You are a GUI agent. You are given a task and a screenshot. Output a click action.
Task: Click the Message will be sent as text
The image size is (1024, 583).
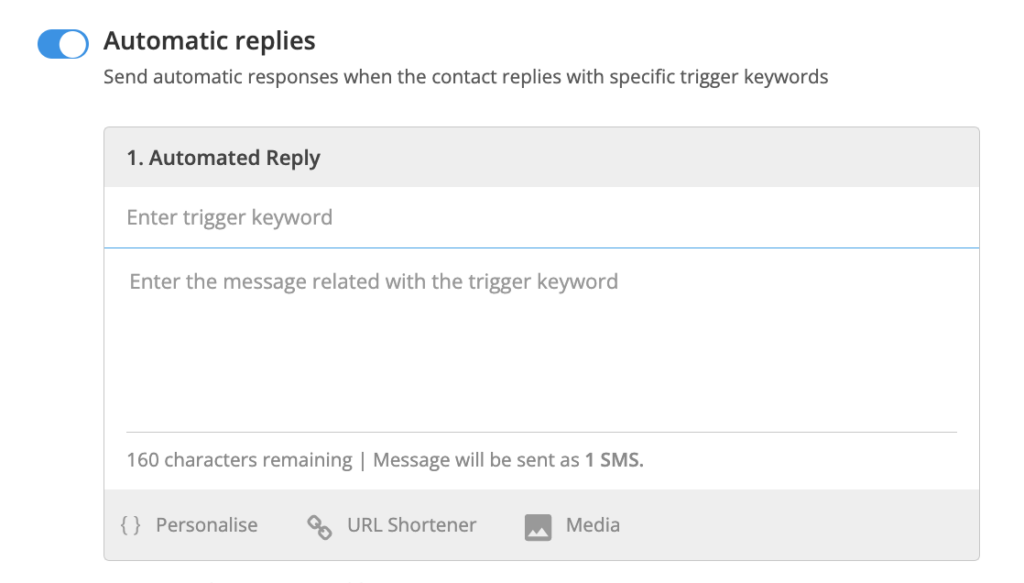[476, 460]
